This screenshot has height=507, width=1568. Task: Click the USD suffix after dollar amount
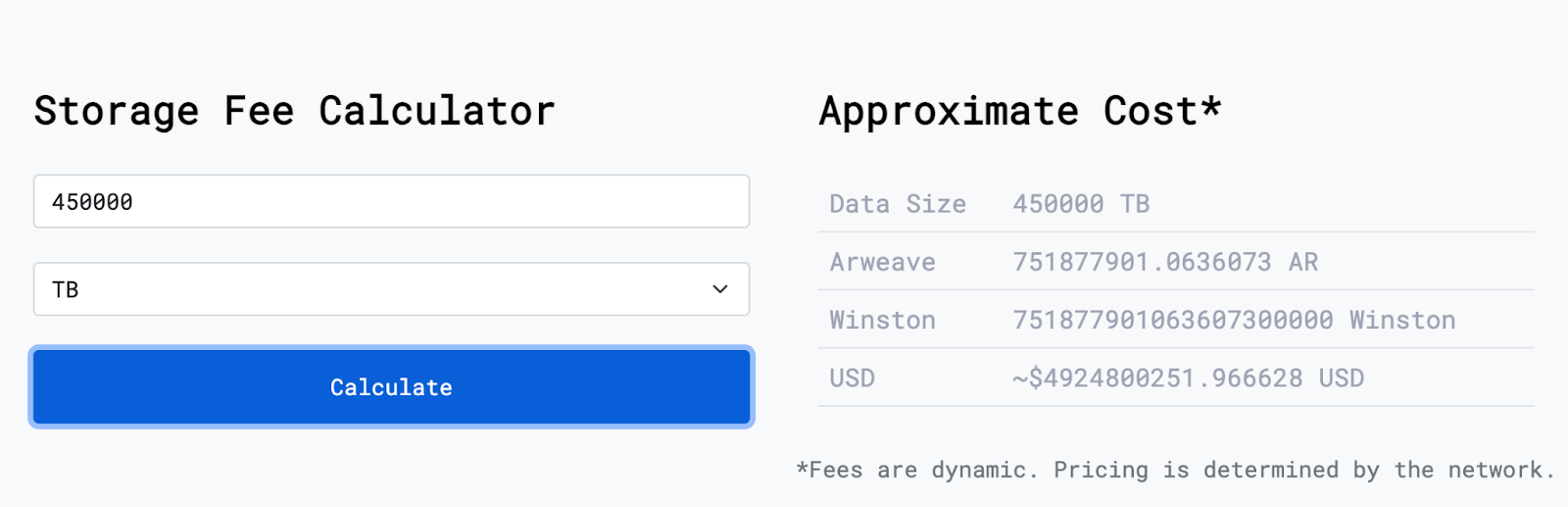(1341, 378)
